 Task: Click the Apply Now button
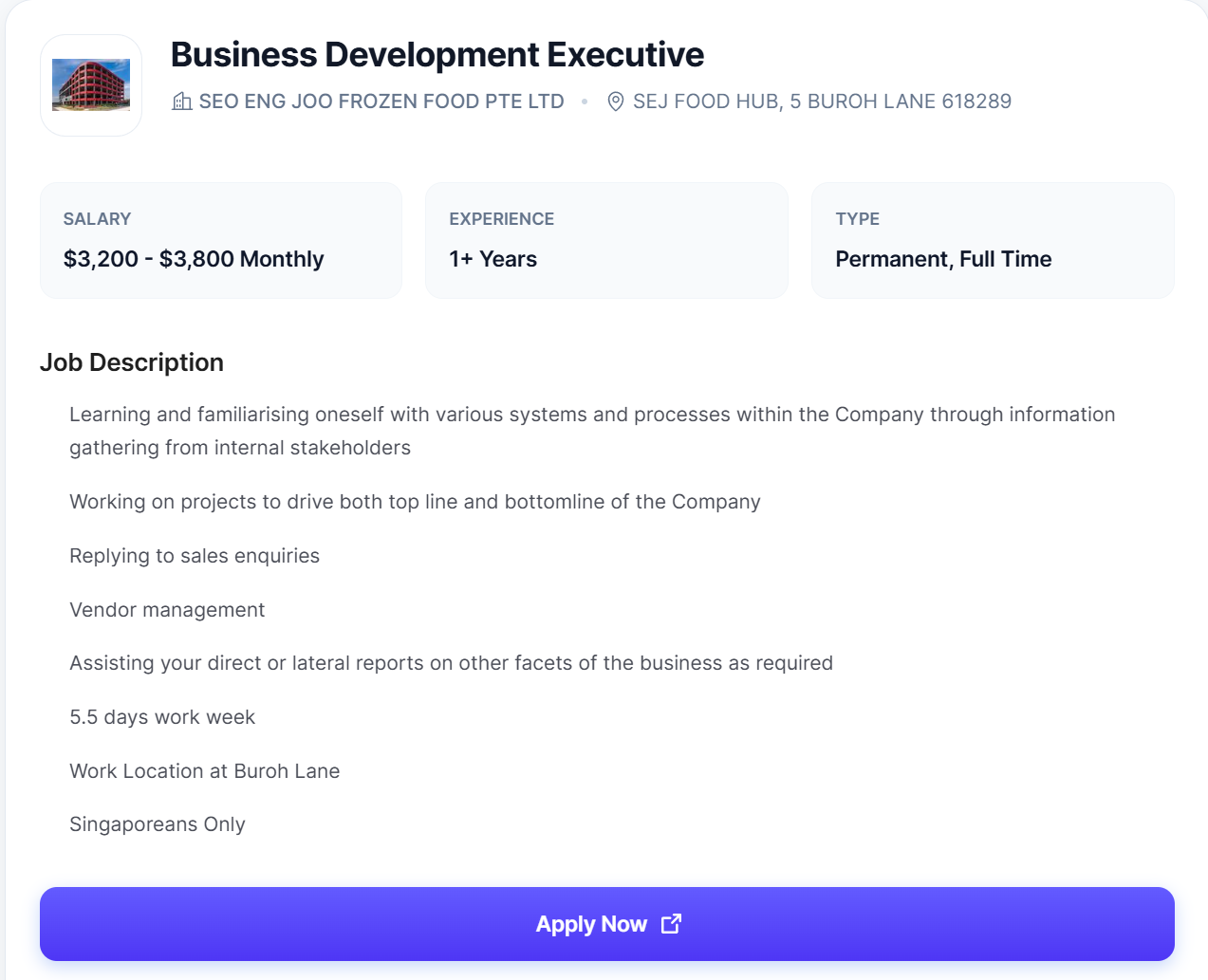pos(606,923)
